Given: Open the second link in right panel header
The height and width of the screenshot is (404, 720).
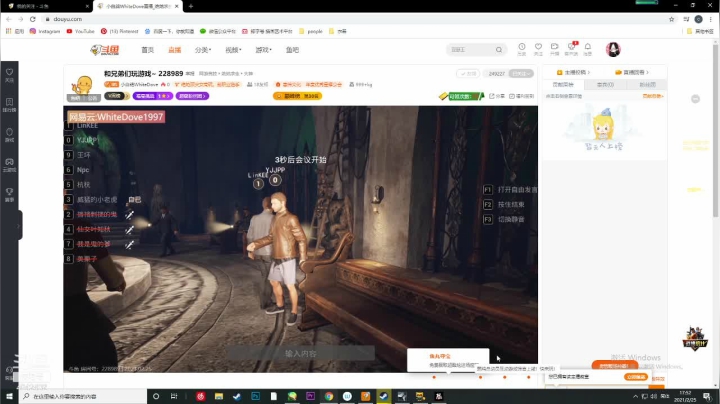Looking at the screenshot, I should [631, 72].
